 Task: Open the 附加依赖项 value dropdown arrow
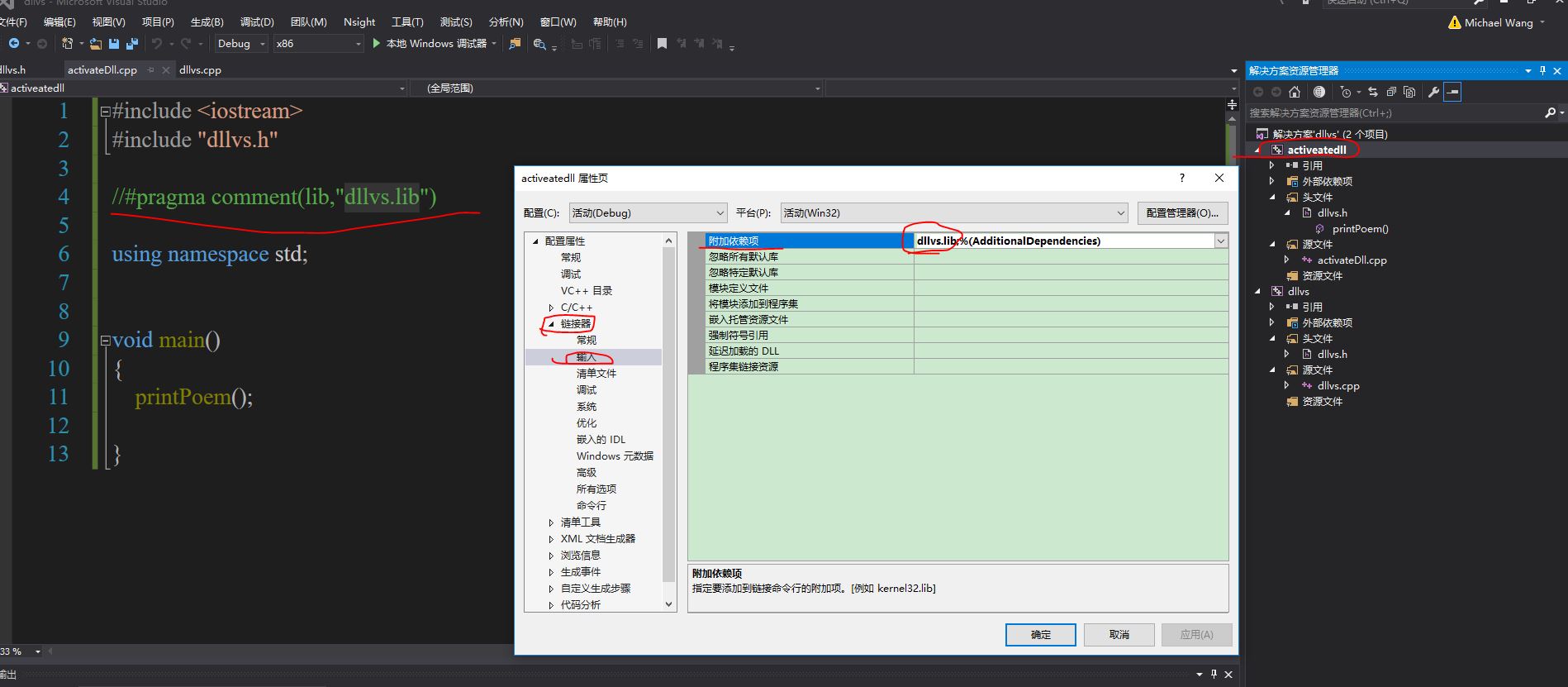click(1220, 241)
